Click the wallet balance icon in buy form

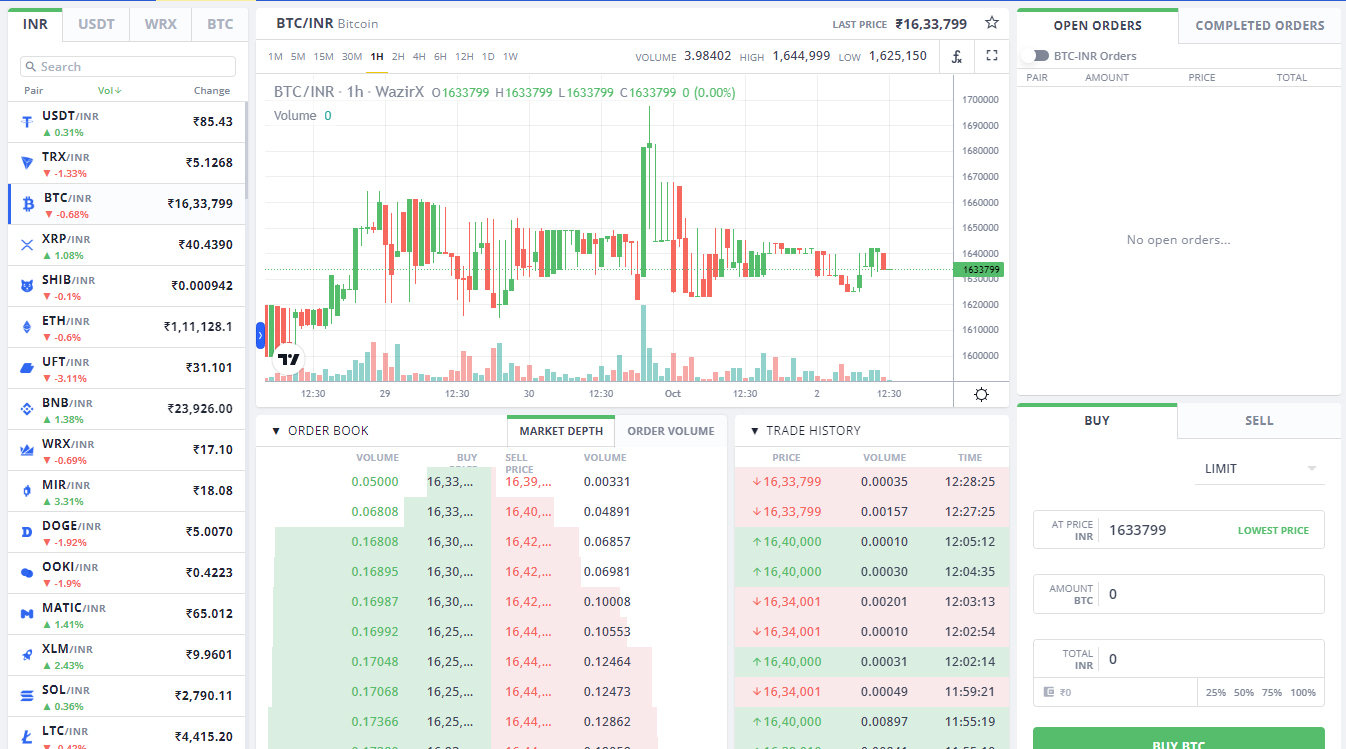click(x=1049, y=692)
